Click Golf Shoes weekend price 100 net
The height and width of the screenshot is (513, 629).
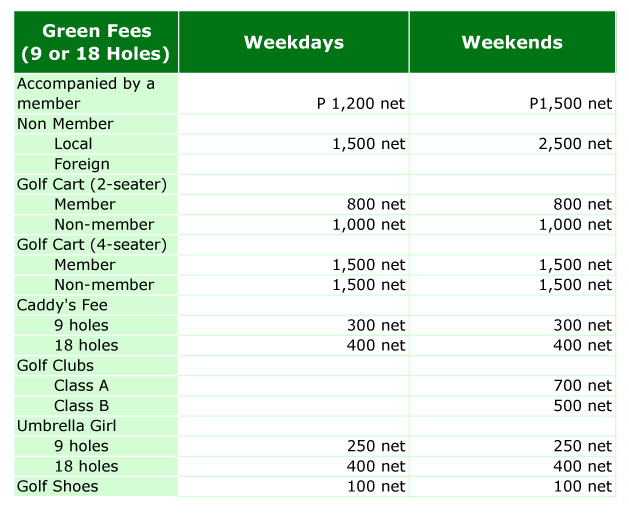582,487
